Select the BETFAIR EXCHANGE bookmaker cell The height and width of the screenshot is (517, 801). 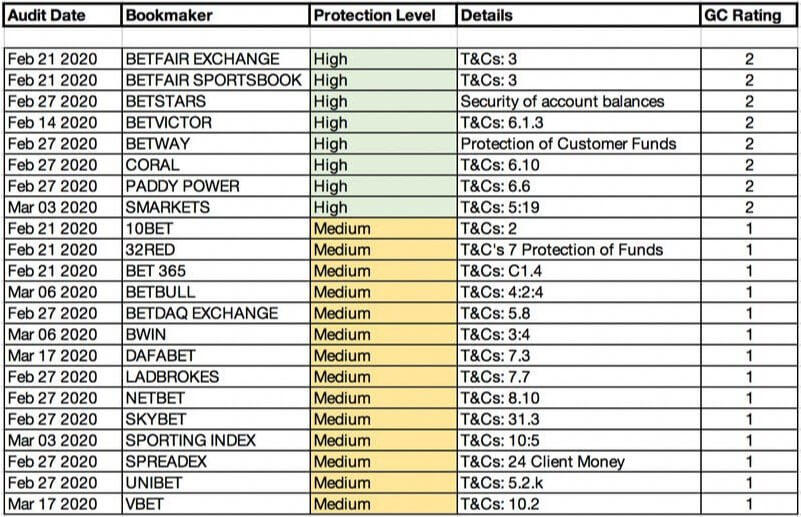(215, 59)
